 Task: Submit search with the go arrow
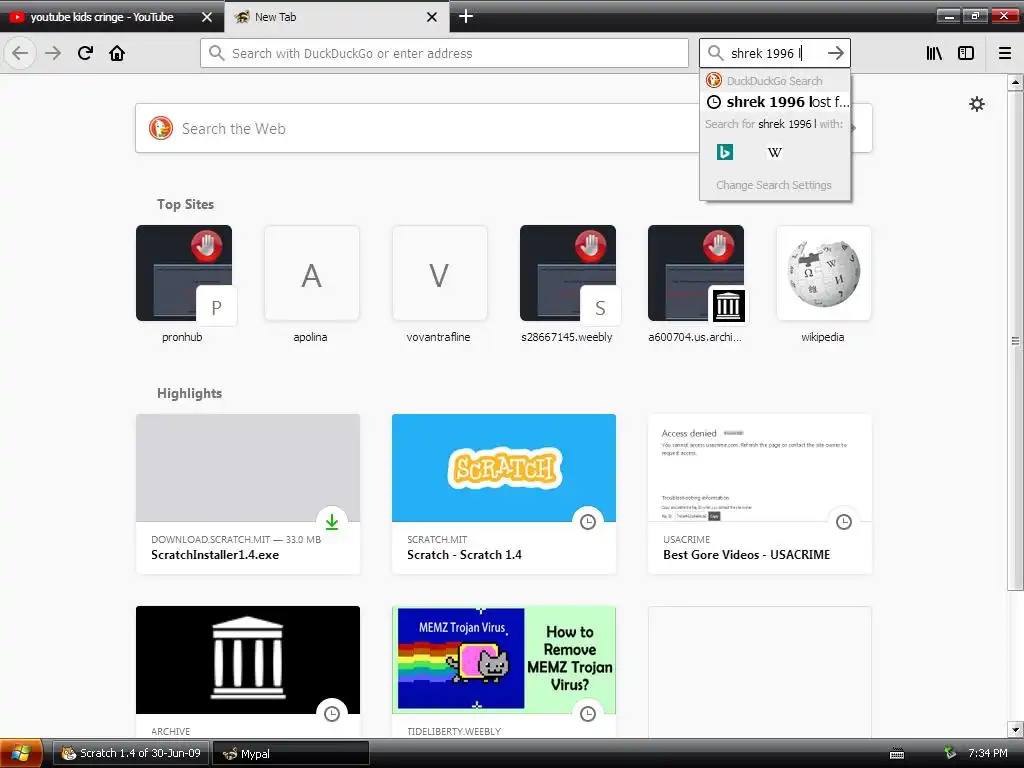pos(835,53)
